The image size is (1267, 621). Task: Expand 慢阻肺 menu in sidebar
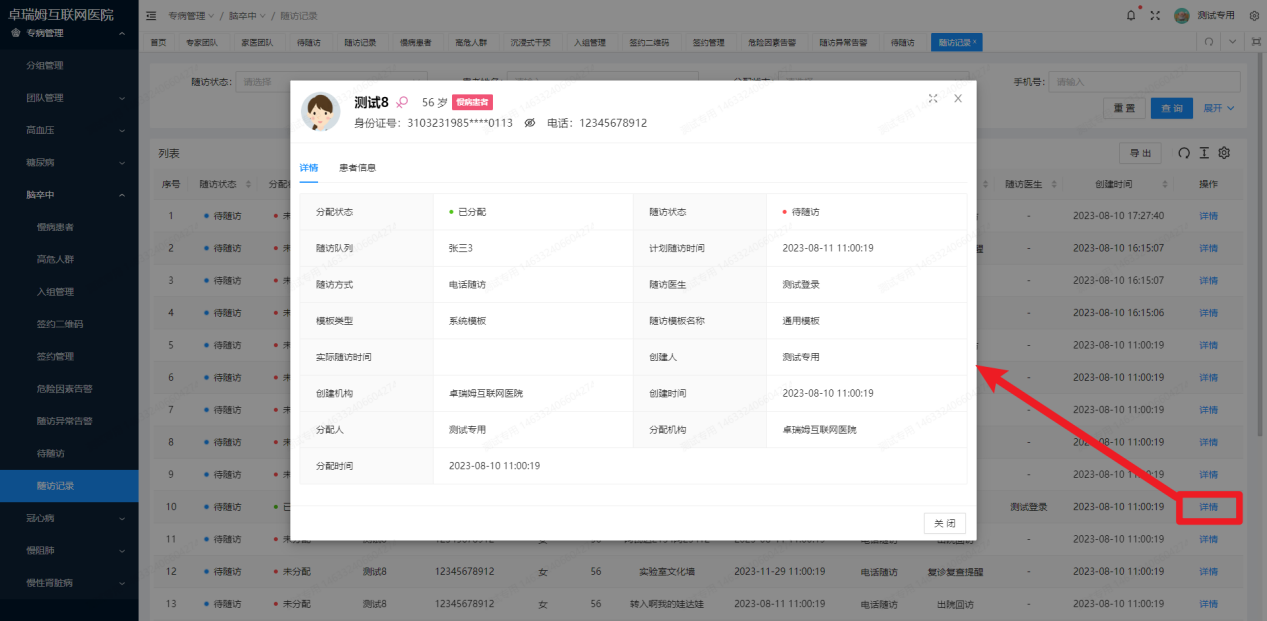pyautogui.click(x=69, y=550)
